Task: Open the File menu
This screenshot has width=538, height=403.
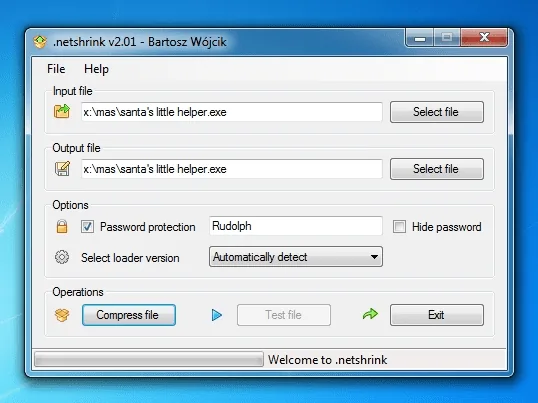Action: pyautogui.click(x=56, y=69)
